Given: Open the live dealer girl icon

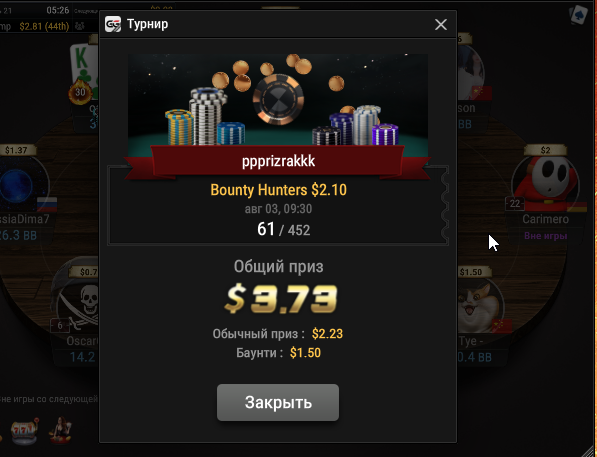Looking at the screenshot, I should pyautogui.click(x=61, y=430).
